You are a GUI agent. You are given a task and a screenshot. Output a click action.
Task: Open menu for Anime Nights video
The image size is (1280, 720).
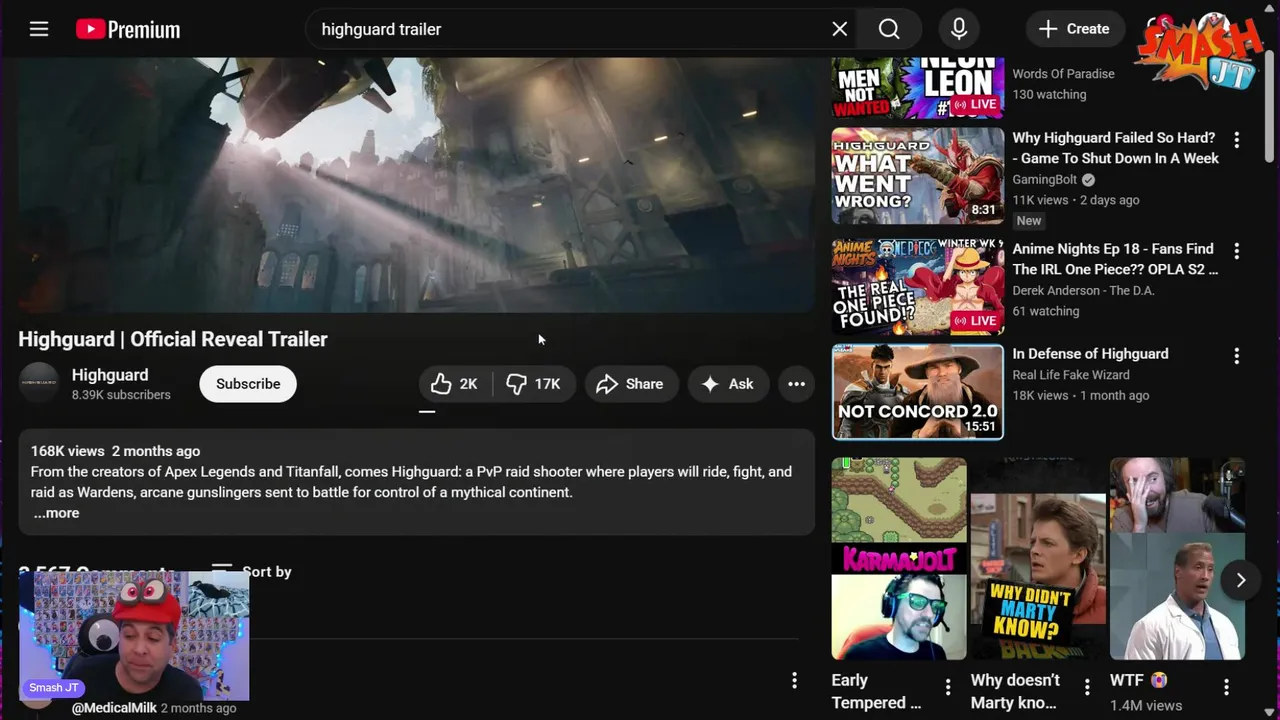(1236, 251)
